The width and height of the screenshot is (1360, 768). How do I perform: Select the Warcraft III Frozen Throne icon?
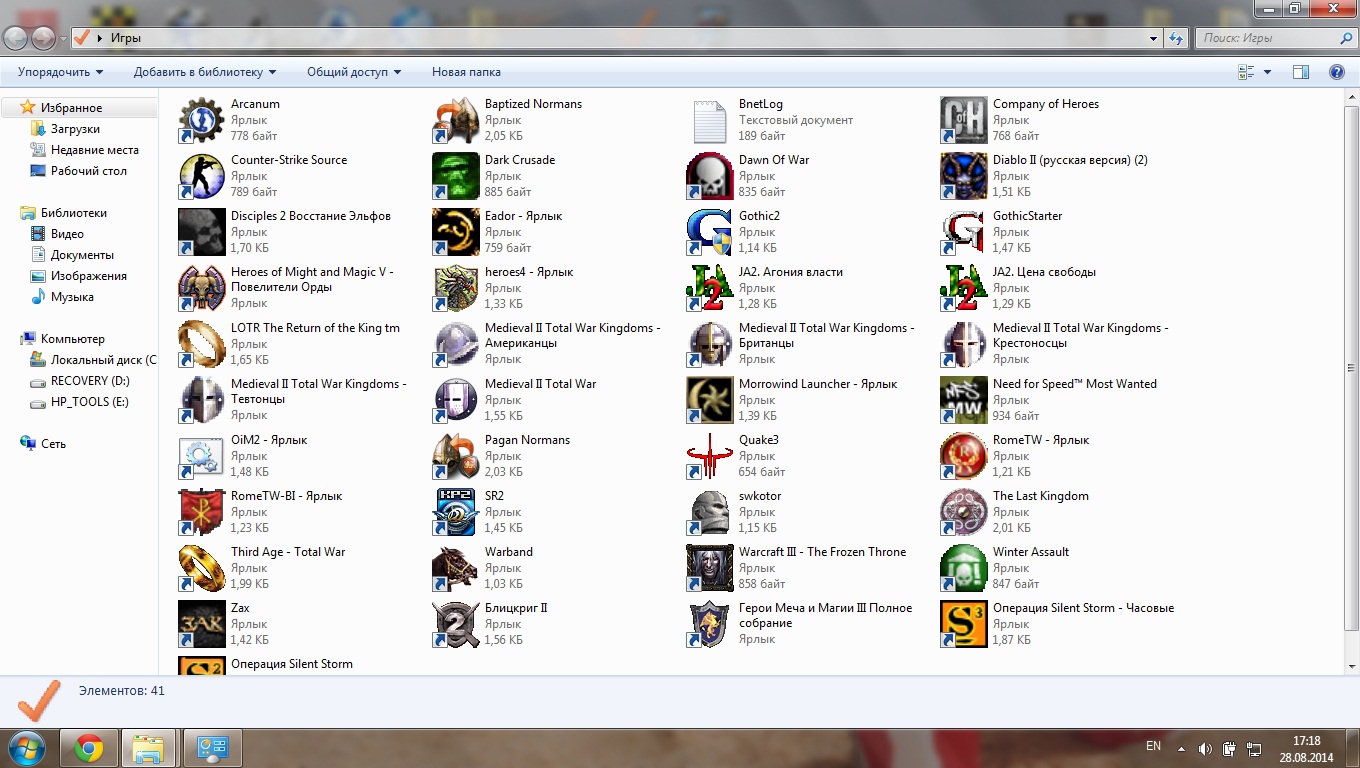[x=710, y=568]
